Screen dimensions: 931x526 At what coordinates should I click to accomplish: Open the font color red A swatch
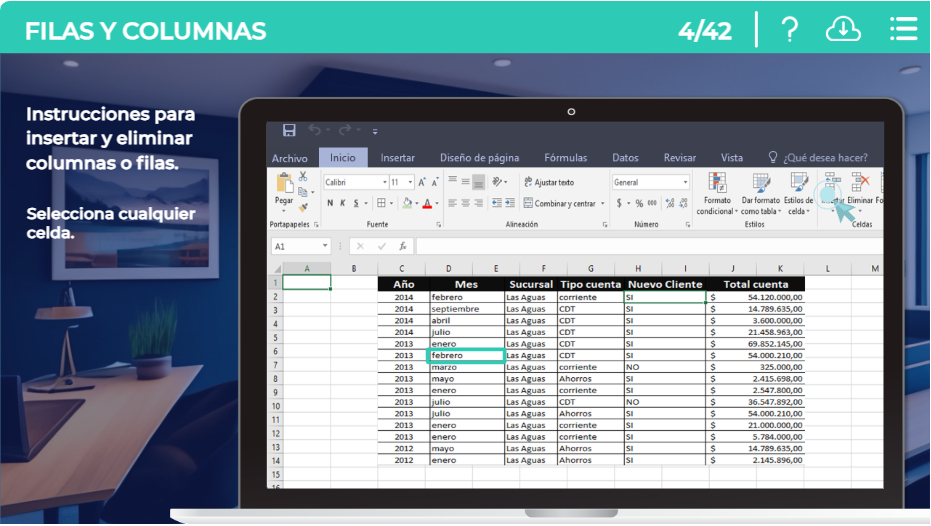coord(428,203)
